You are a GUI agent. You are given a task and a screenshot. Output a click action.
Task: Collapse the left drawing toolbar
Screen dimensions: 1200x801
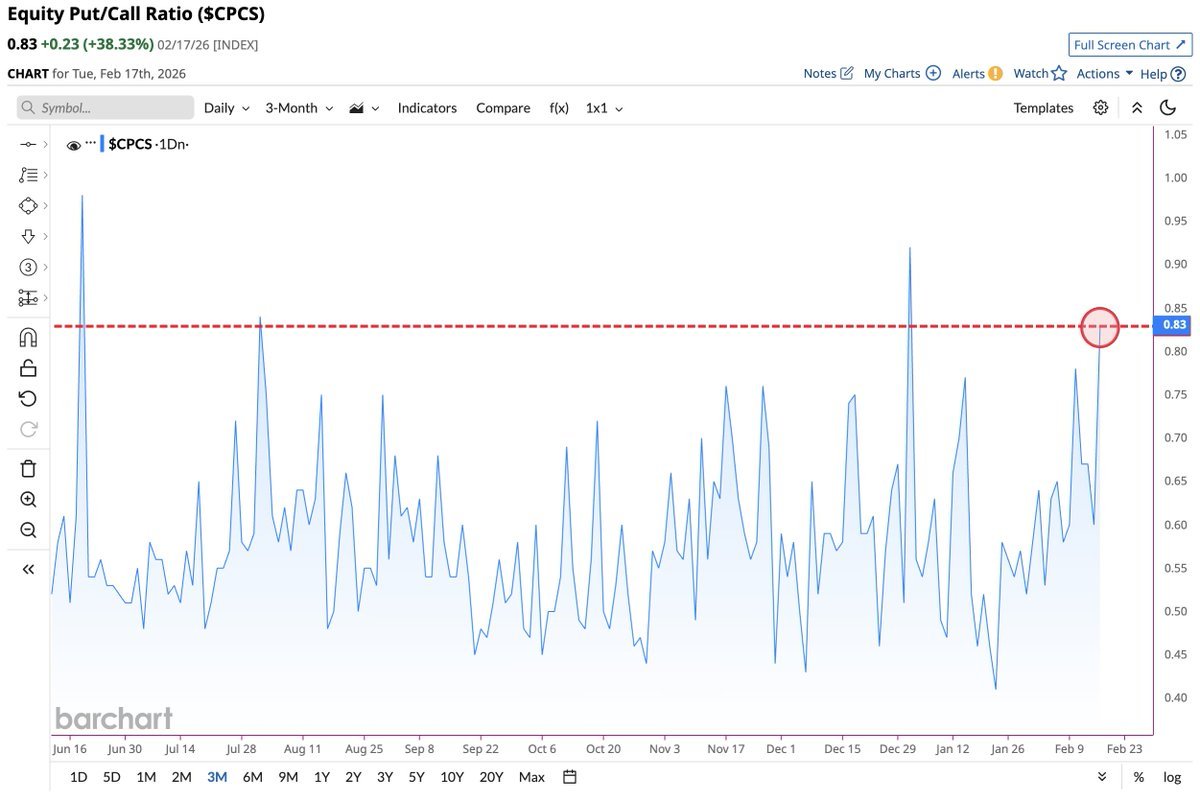(x=28, y=569)
